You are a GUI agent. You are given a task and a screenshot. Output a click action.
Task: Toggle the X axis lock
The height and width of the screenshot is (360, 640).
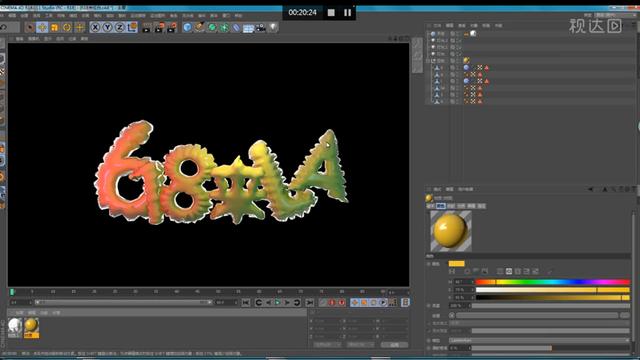click(95, 27)
